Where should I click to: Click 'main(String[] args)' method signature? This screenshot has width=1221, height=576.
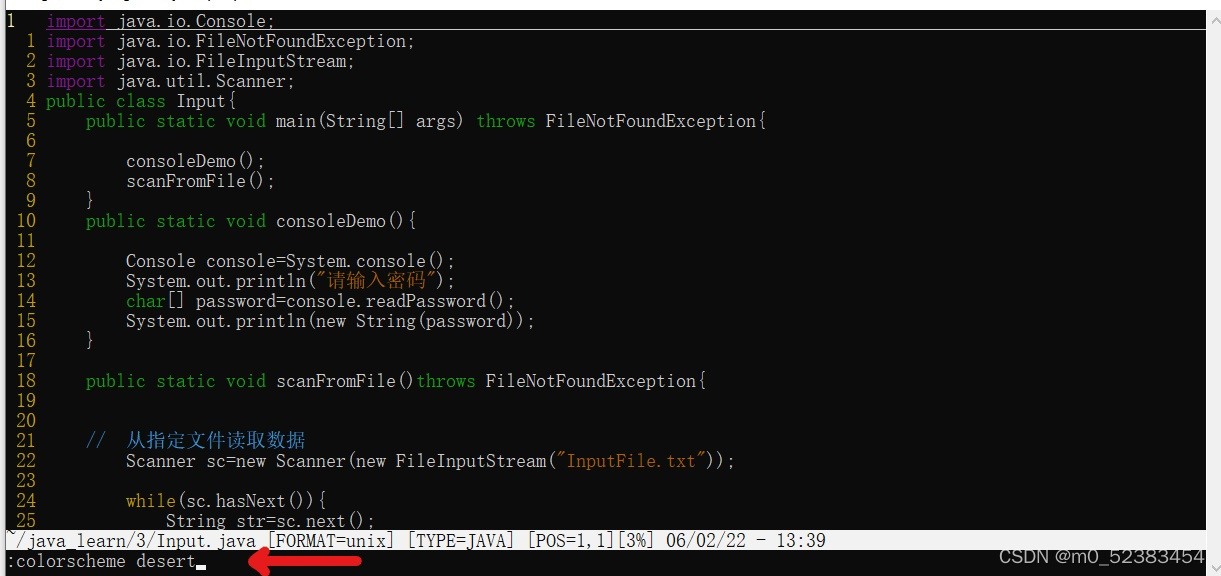(x=370, y=121)
